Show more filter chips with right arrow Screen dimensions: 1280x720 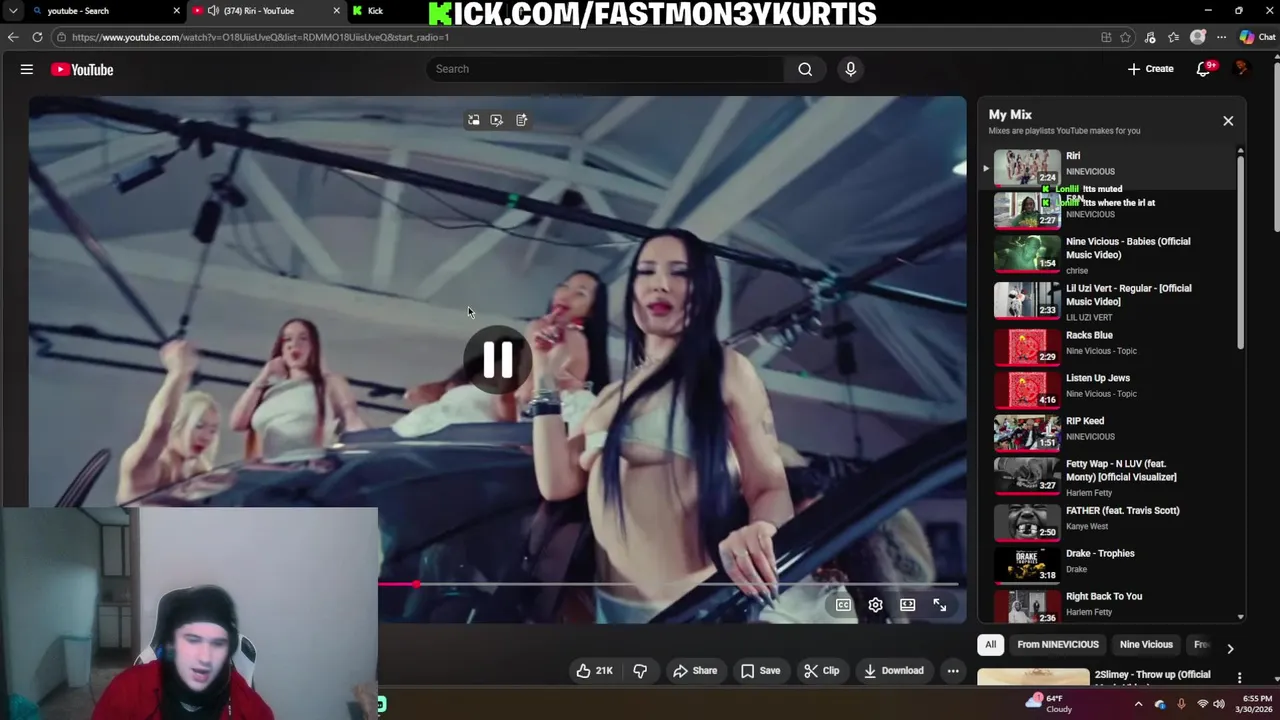(1230, 648)
